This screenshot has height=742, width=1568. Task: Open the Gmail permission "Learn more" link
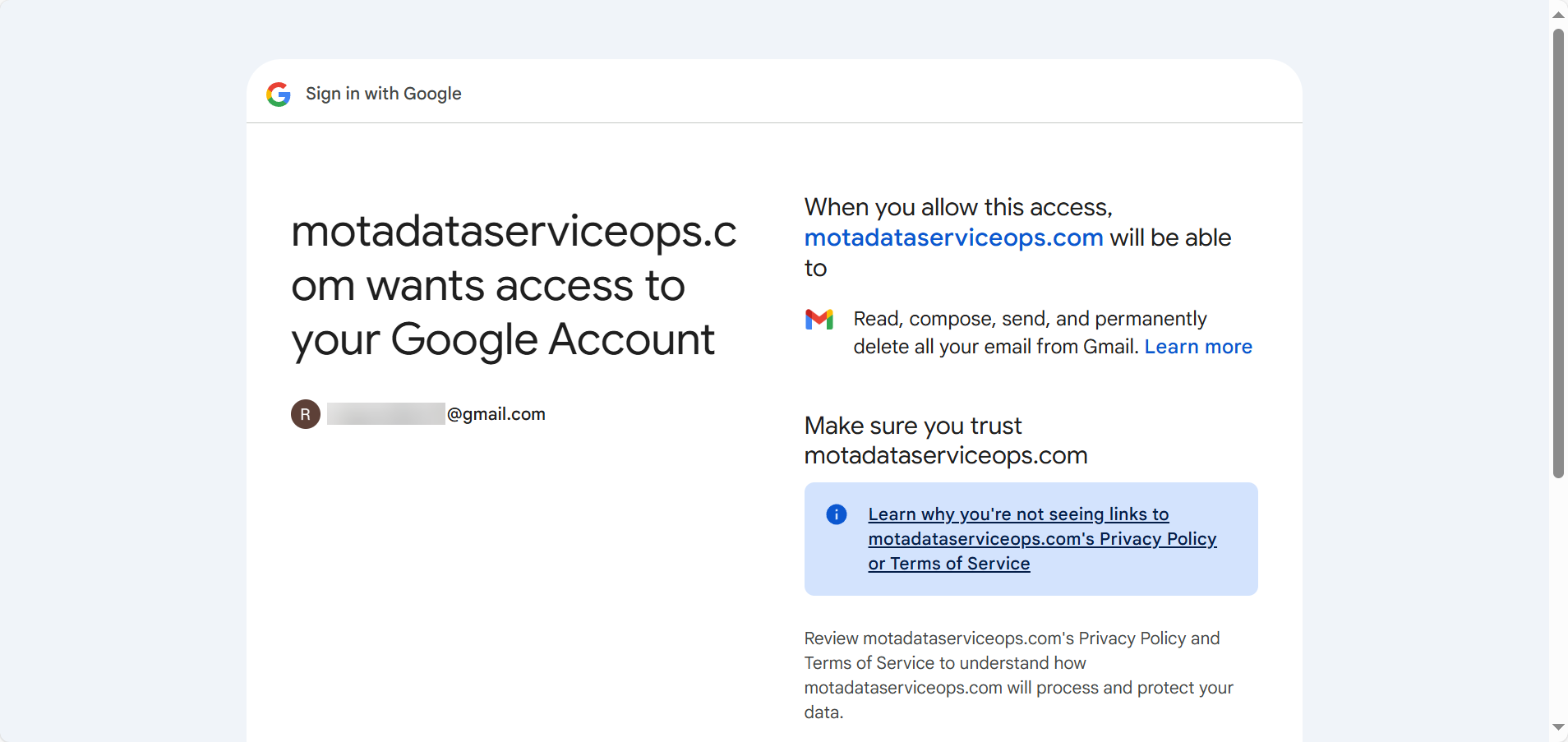tap(1197, 347)
